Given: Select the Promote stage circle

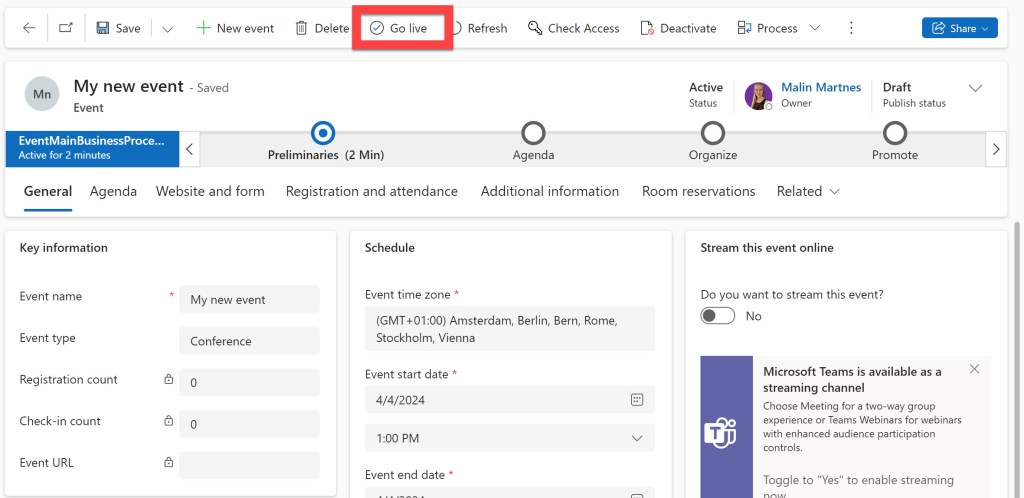Looking at the screenshot, I should point(894,133).
